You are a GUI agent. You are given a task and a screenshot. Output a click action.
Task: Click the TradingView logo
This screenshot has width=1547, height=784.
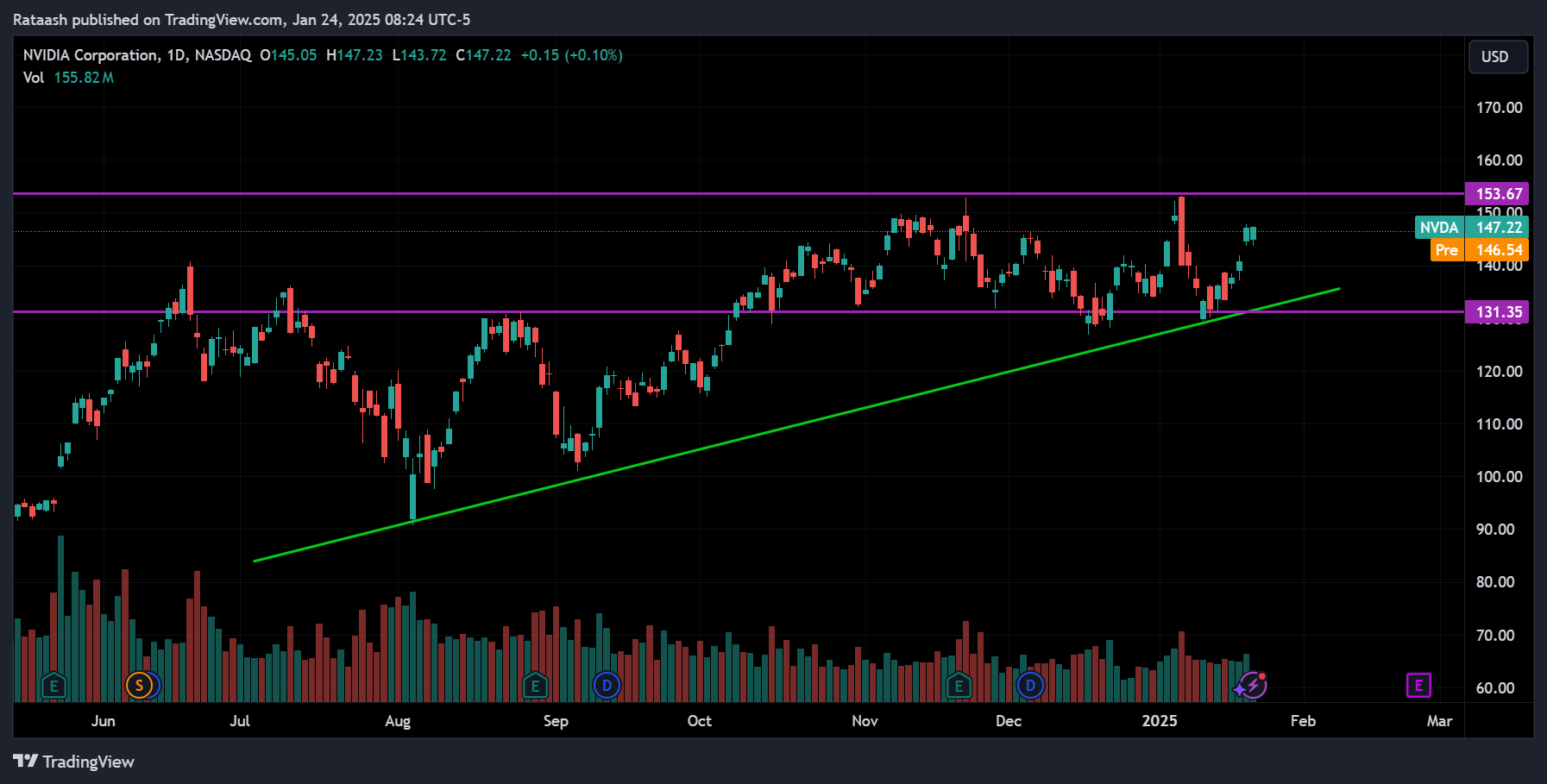pos(73,762)
